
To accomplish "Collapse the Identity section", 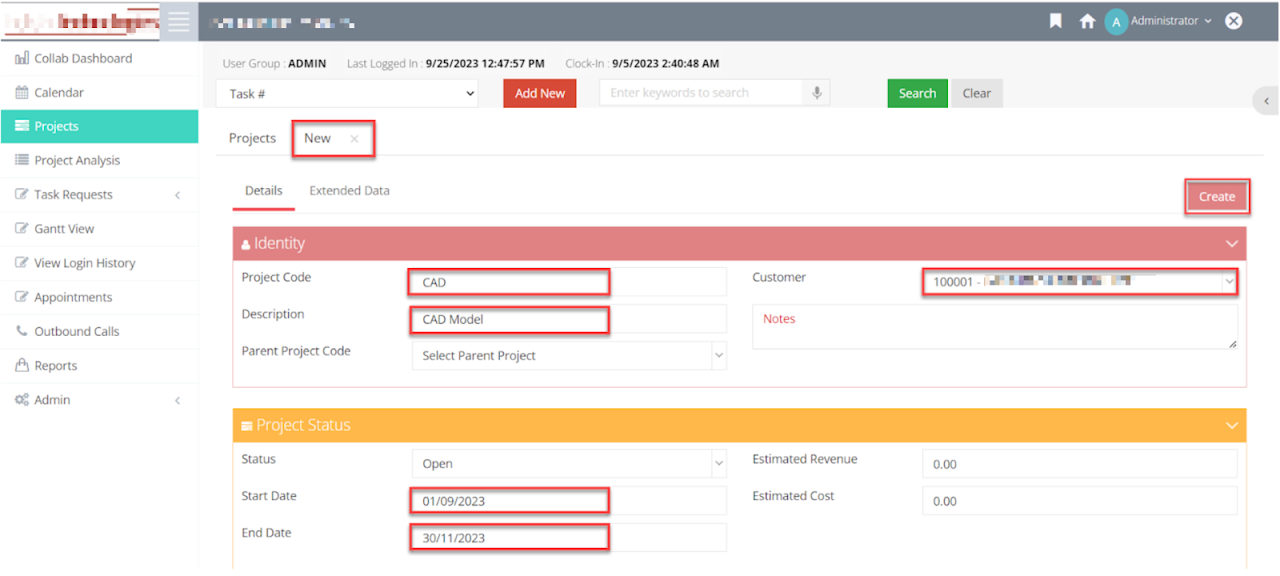I will (1231, 243).
